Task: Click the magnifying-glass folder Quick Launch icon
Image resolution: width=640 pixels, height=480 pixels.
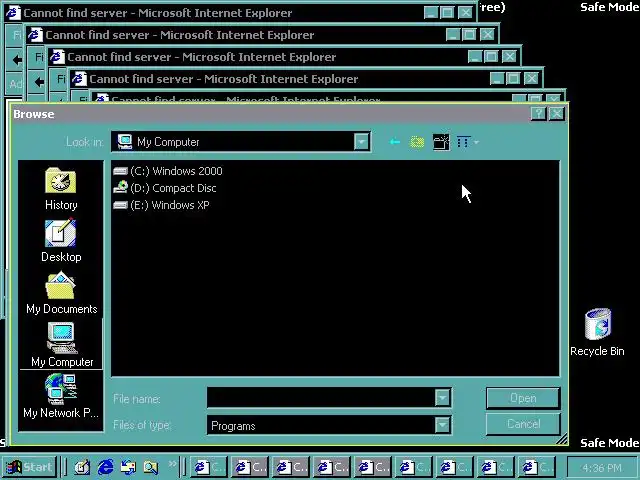Action: point(151,467)
